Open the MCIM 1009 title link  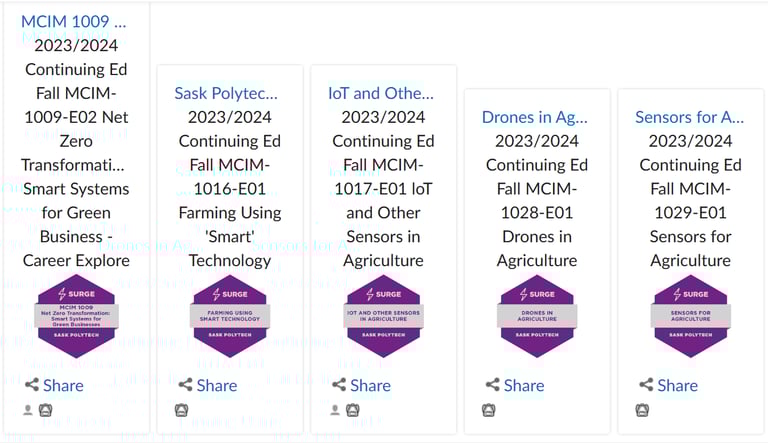click(73, 22)
